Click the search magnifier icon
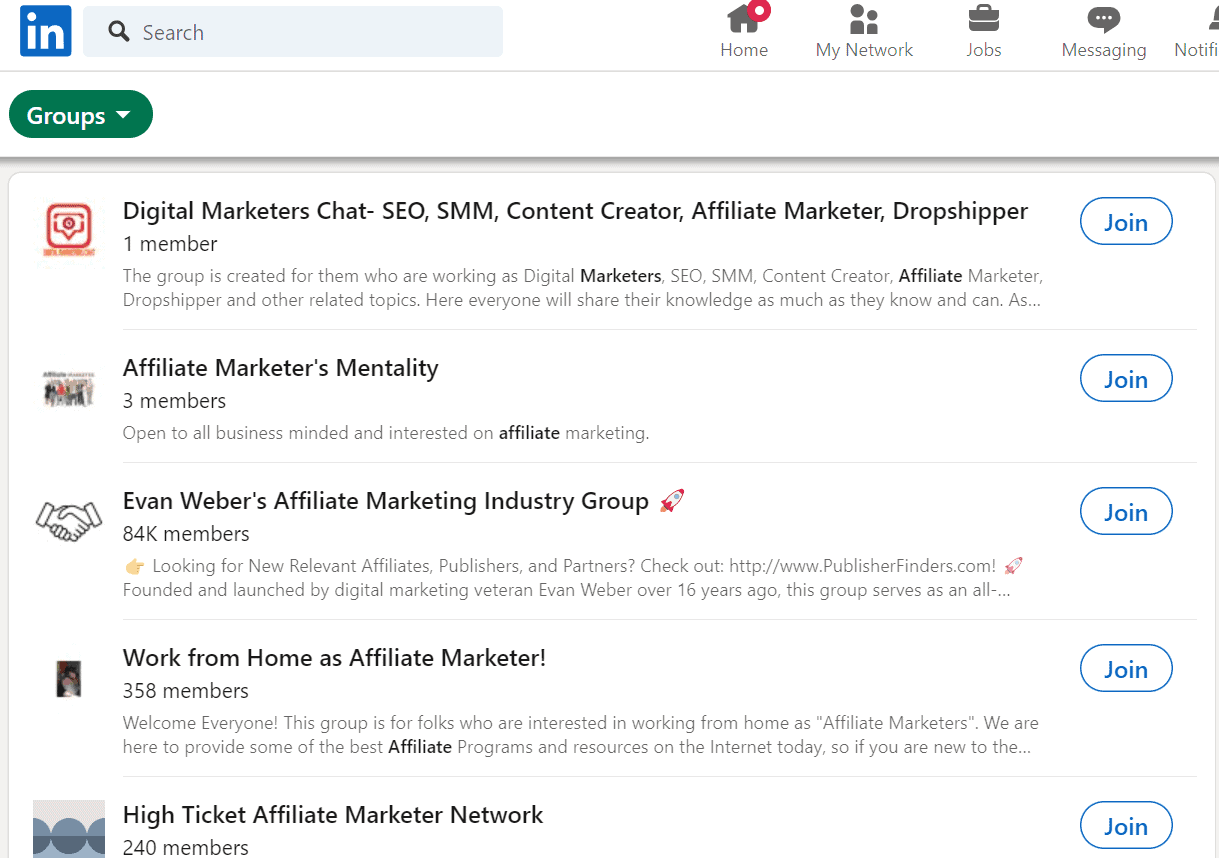The height and width of the screenshot is (858, 1219). (119, 32)
